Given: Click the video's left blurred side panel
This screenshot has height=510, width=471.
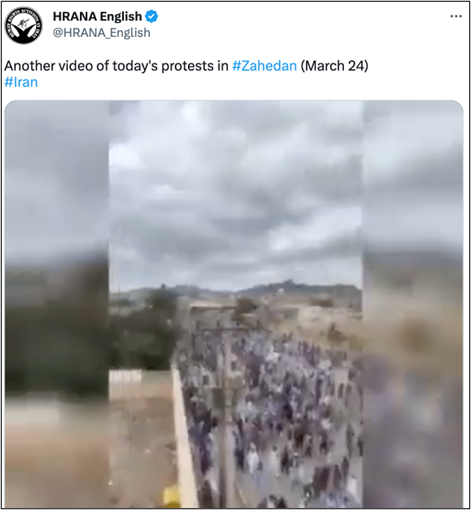Looking at the screenshot, I should pyautogui.click(x=57, y=304).
